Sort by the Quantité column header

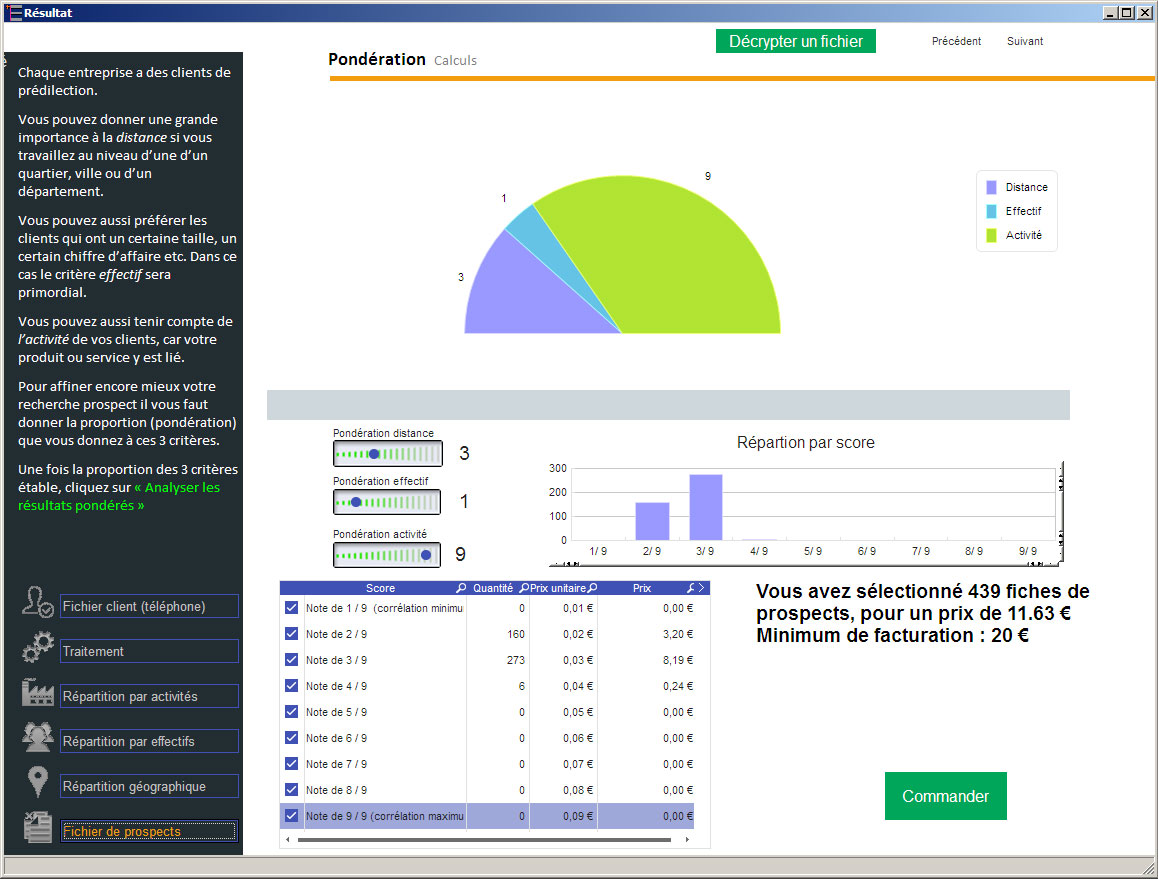tap(493, 588)
